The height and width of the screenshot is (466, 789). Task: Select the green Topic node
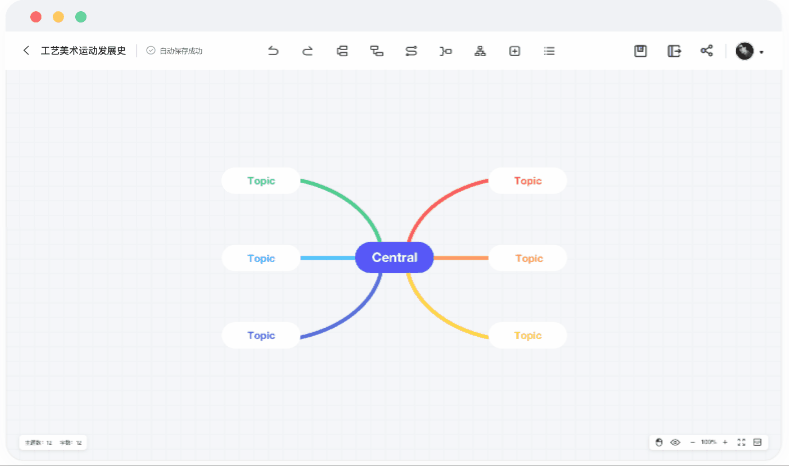pyautogui.click(x=261, y=181)
